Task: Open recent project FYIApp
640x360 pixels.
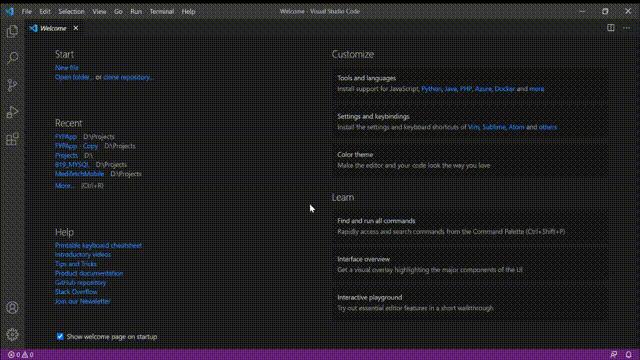Action: pos(66,137)
